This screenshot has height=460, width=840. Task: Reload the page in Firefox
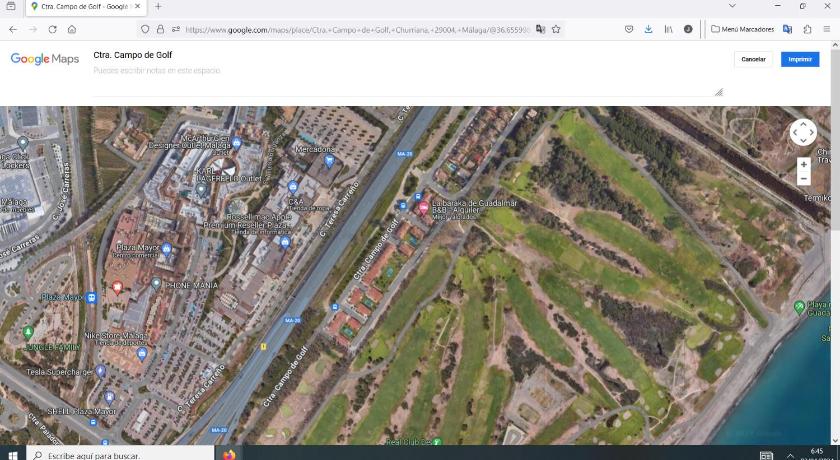click(x=52, y=29)
